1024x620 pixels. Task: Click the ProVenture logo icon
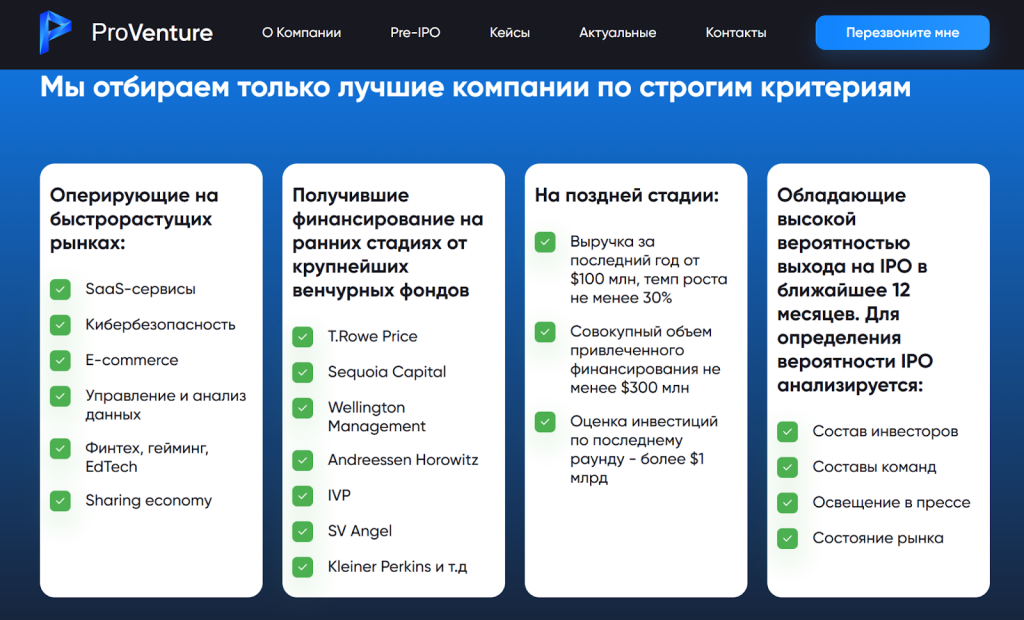coord(55,32)
